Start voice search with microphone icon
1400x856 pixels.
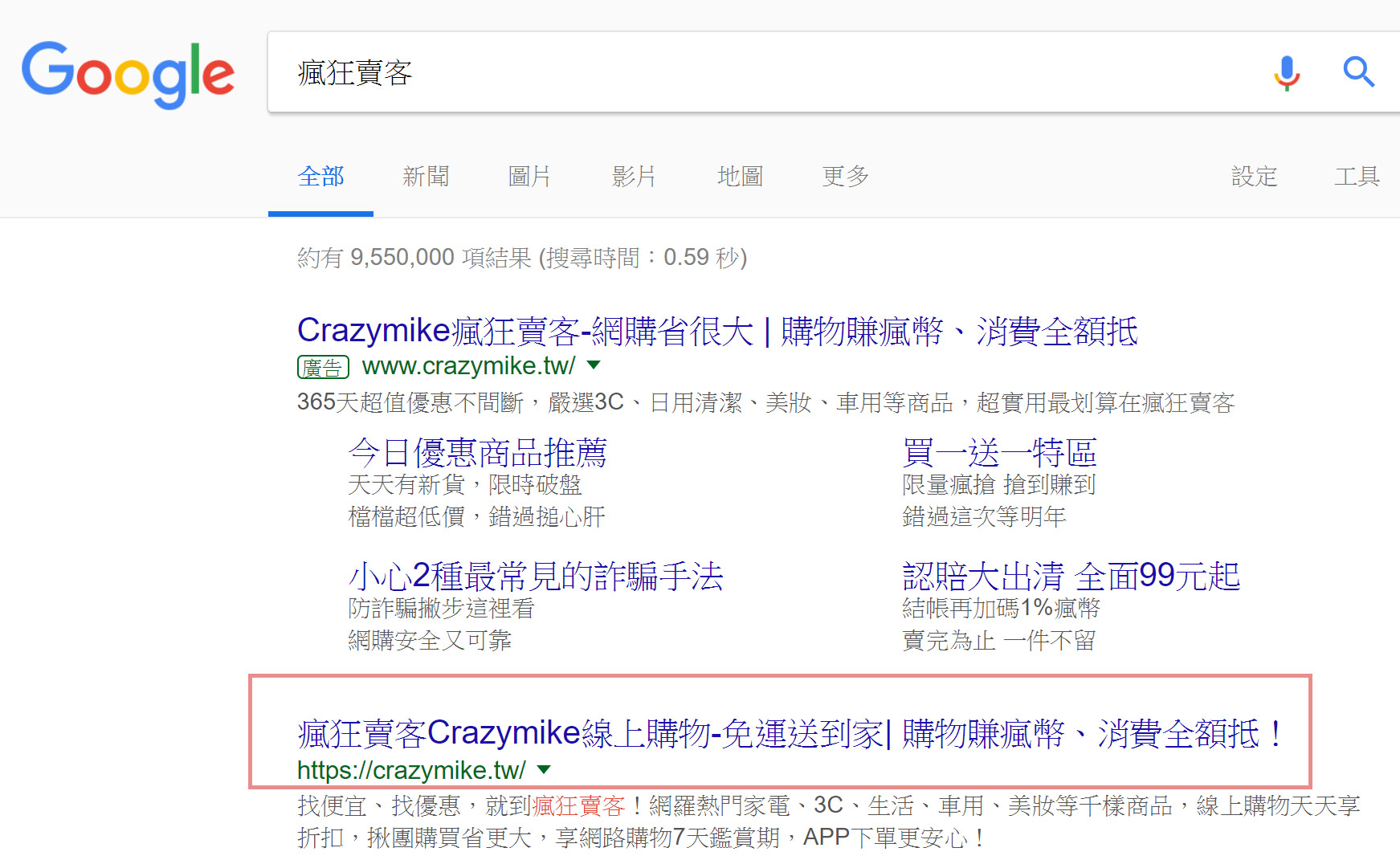[1286, 73]
